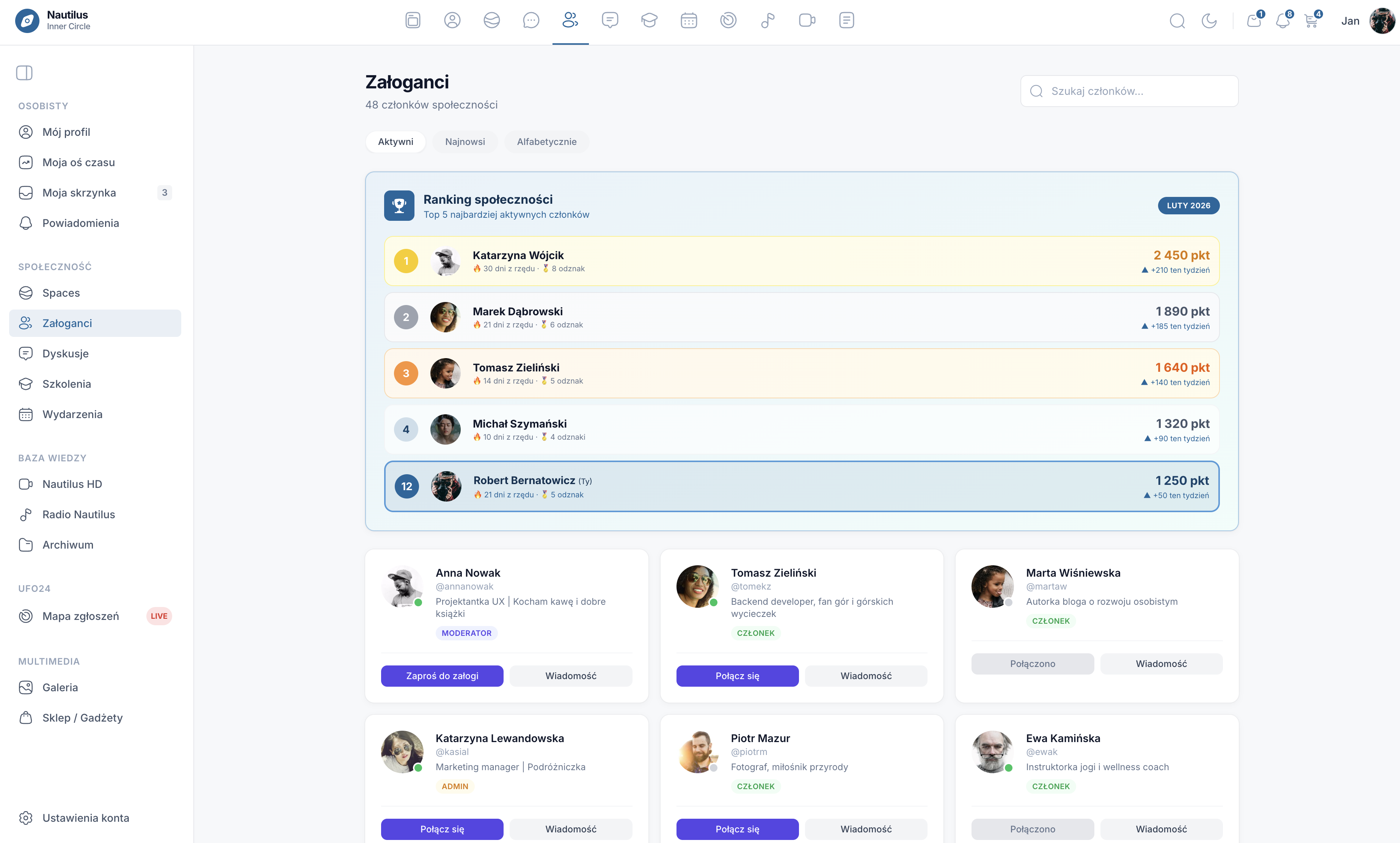The width and height of the screenshot is (1400, 843).
Task: Open the top search magnifier icon
Action: (x=1177, y=21)
